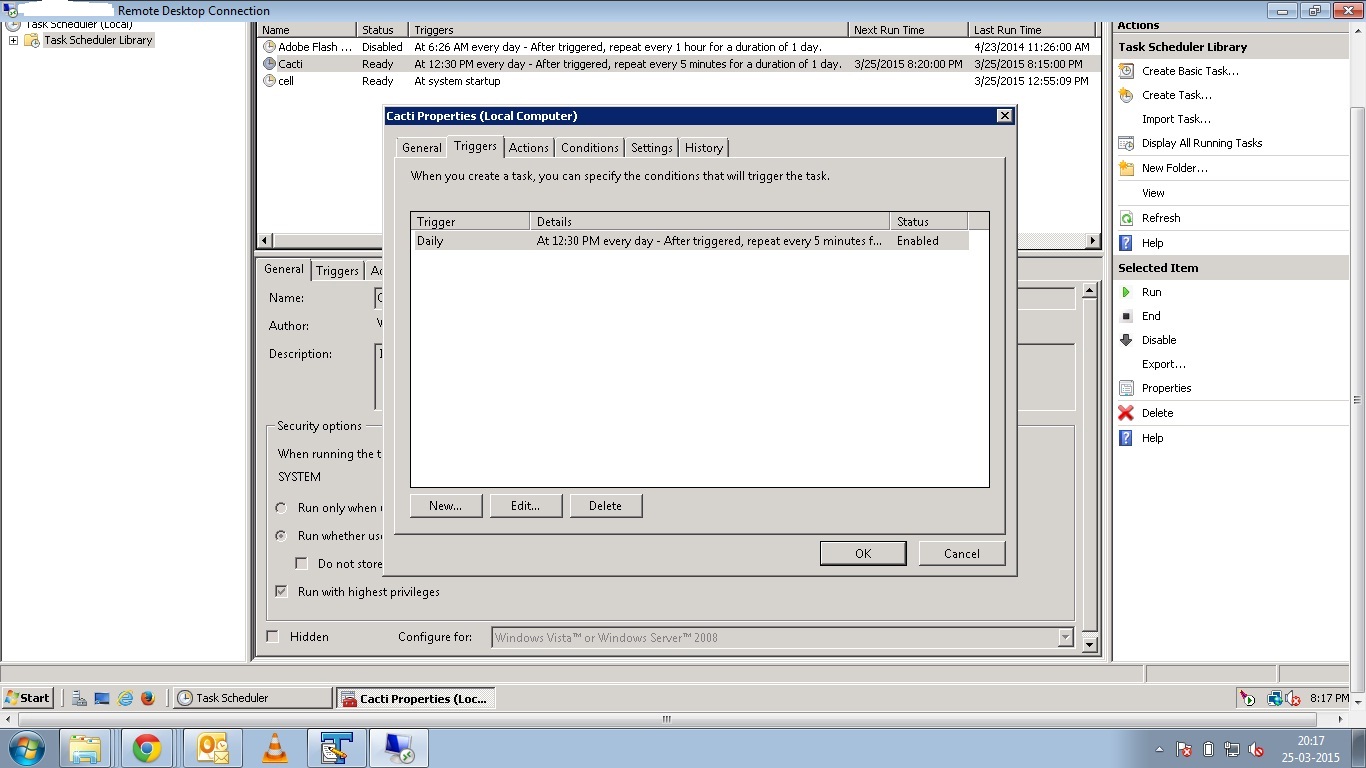
Task: Click the New Folder icon
Action: click(1126, 168)
